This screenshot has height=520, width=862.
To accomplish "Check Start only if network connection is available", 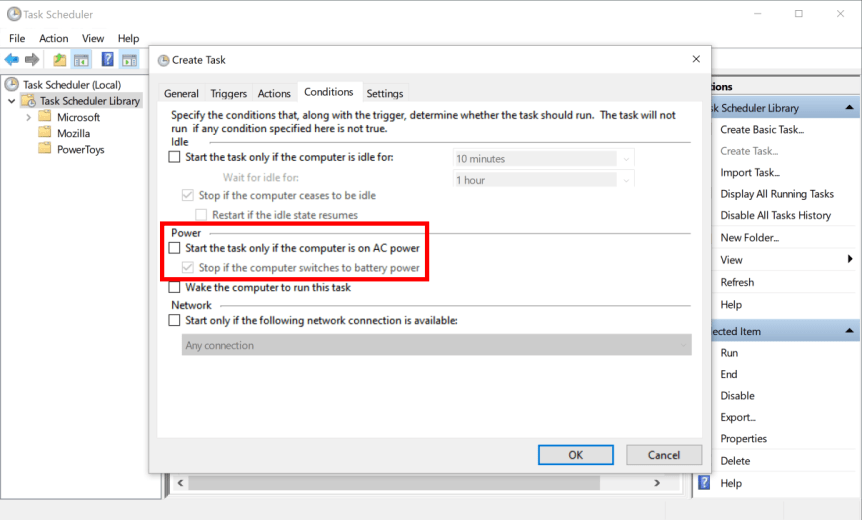I will click(174, 320).
